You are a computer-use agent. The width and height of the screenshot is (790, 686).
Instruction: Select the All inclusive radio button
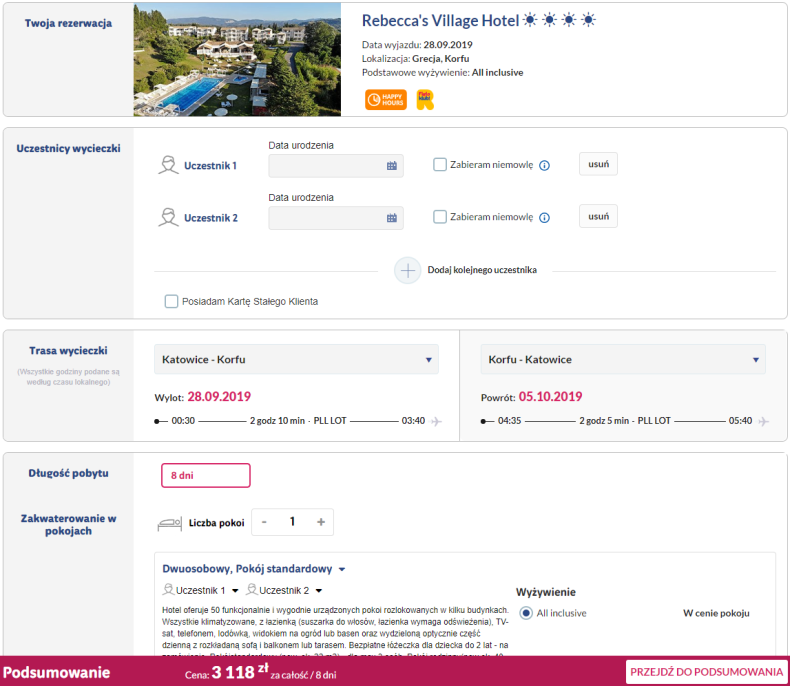pos(526,613)
